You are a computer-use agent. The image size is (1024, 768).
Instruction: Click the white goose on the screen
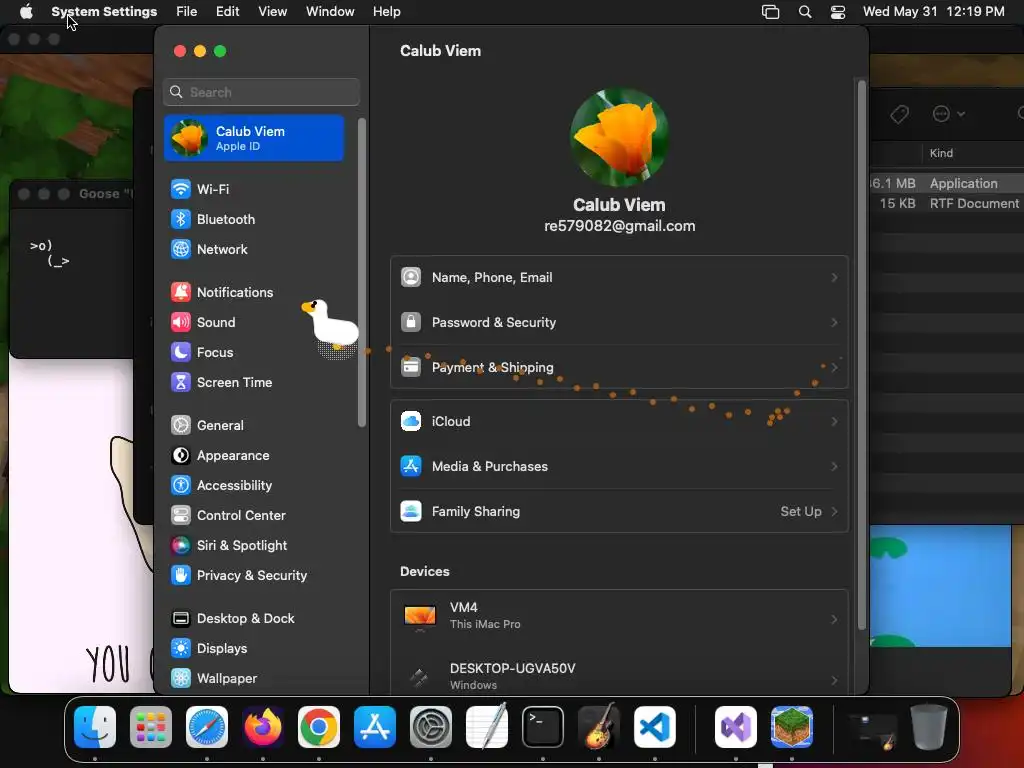click(330, 325)
